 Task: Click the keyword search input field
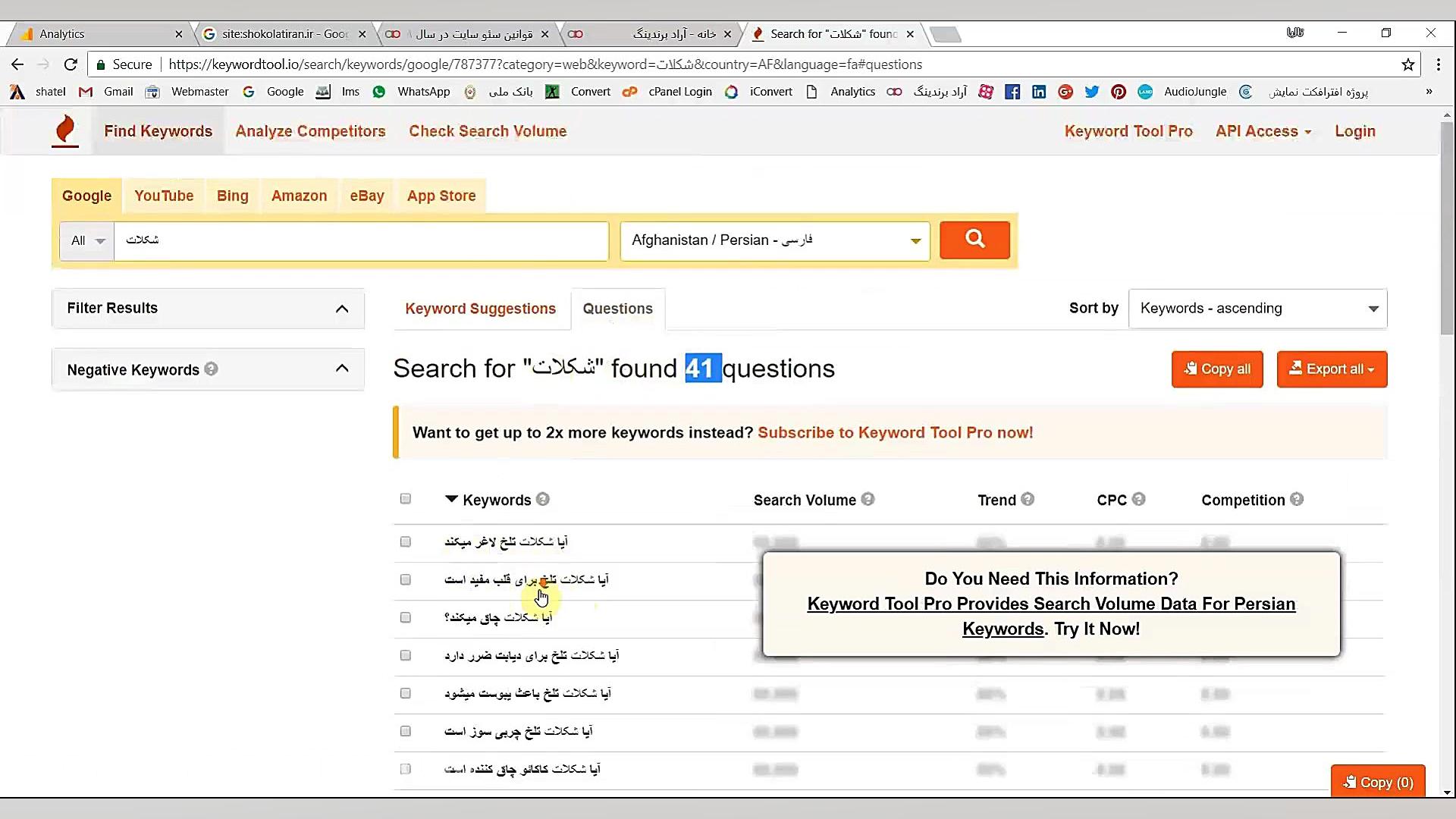(x=361, y=240)
